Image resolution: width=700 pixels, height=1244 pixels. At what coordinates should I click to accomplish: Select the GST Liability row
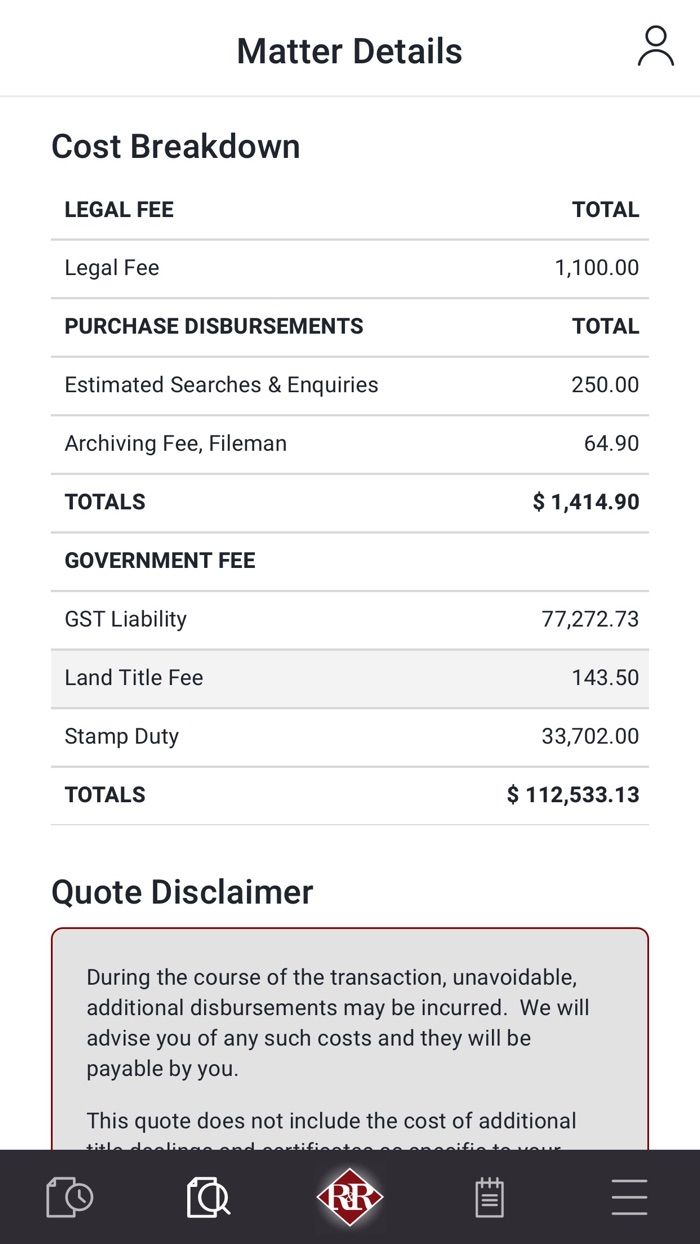point(350,619)
